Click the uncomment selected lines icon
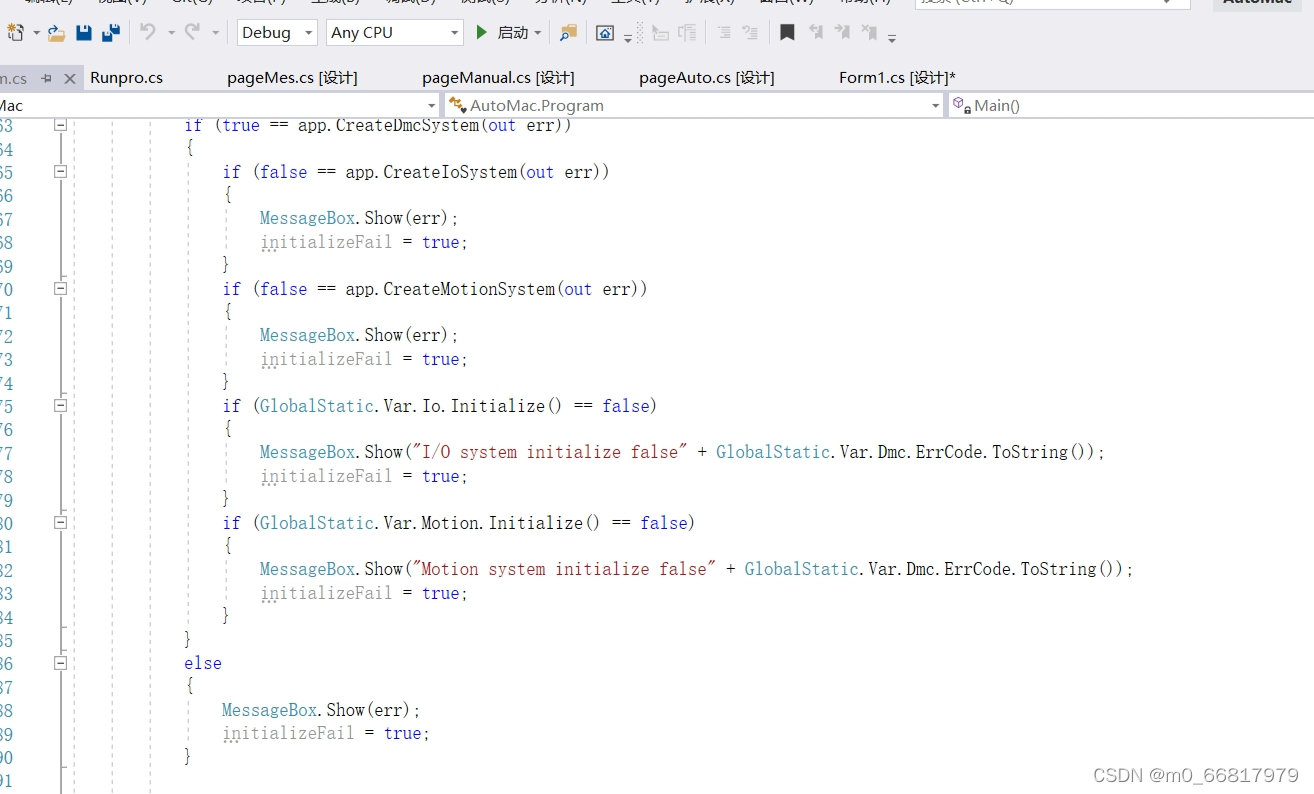Image resolution: width=1314 pixels, height=794 pixels. click(750, 33)
